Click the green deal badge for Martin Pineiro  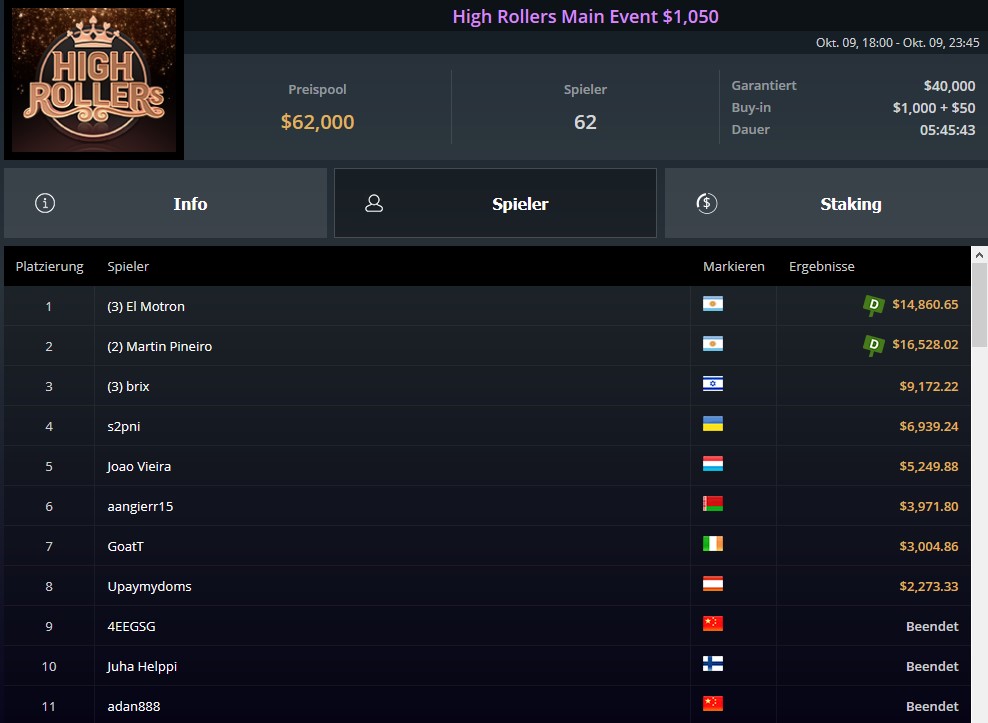[873, 345]
